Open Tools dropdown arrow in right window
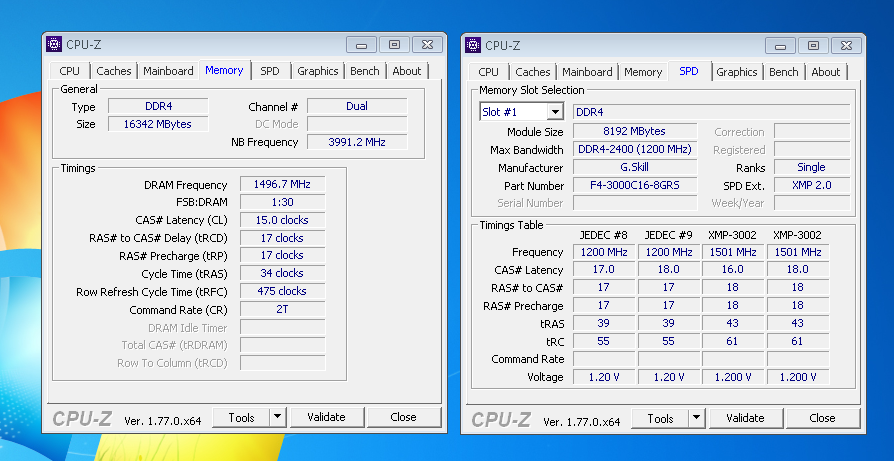The height and width of the screenshot is (461, 894). point(697,418)
